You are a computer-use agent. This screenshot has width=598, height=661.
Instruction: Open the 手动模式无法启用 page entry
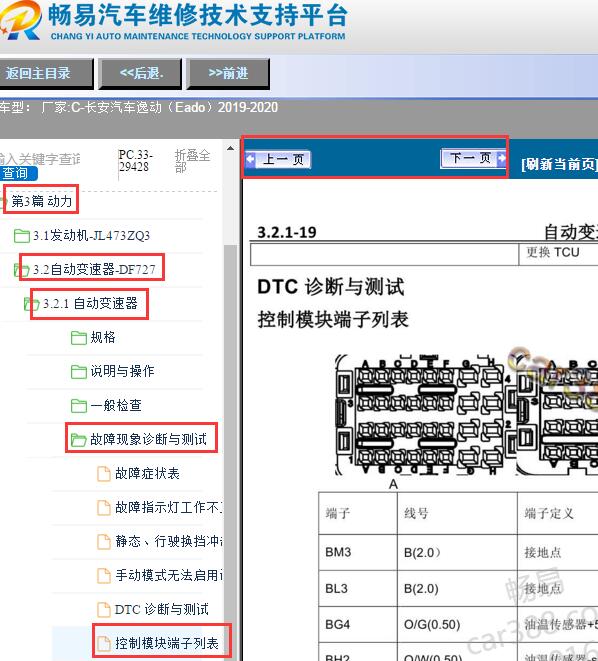[169, 575]
